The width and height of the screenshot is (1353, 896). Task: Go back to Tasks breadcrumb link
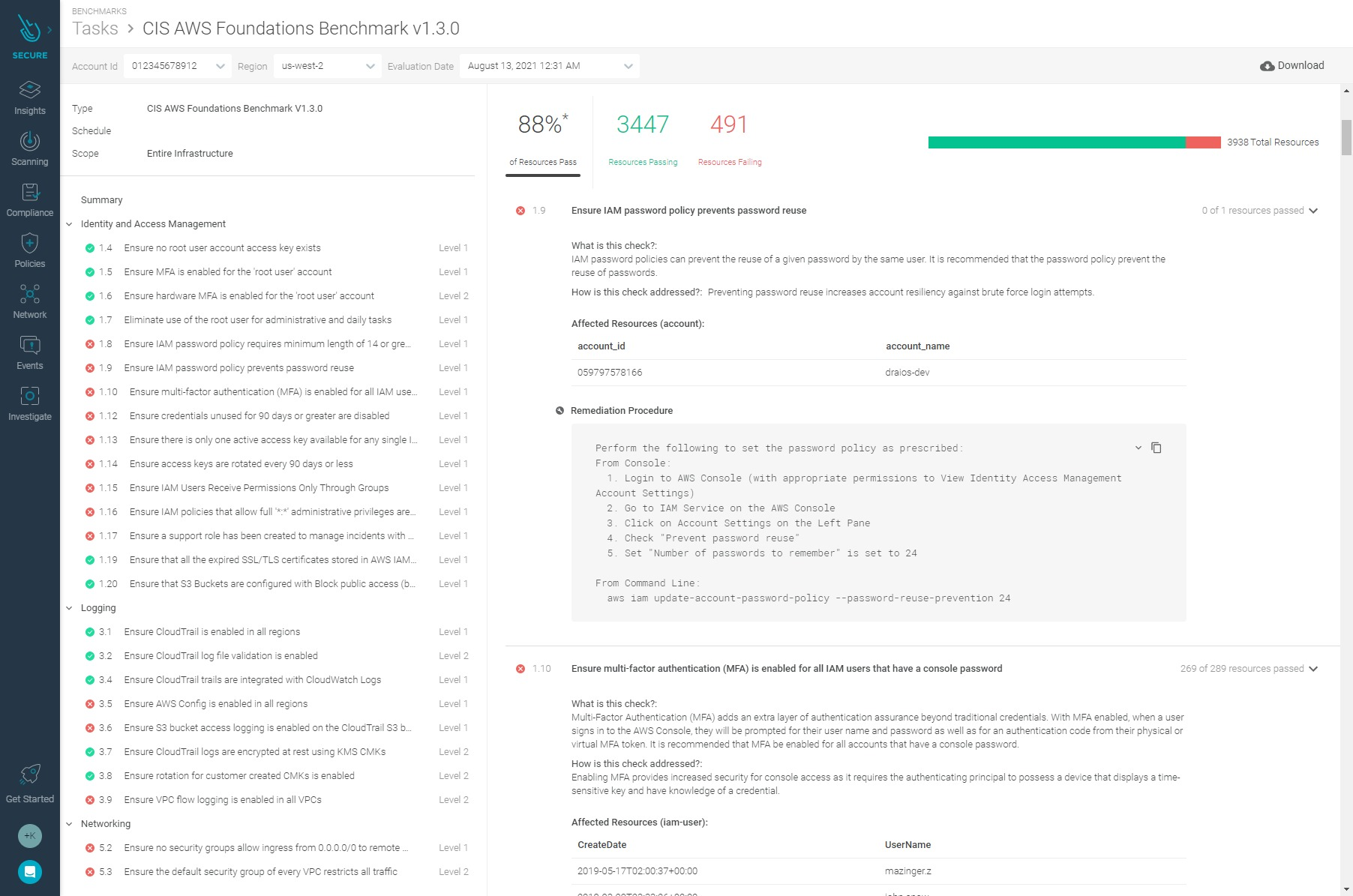tap(94, 28)
